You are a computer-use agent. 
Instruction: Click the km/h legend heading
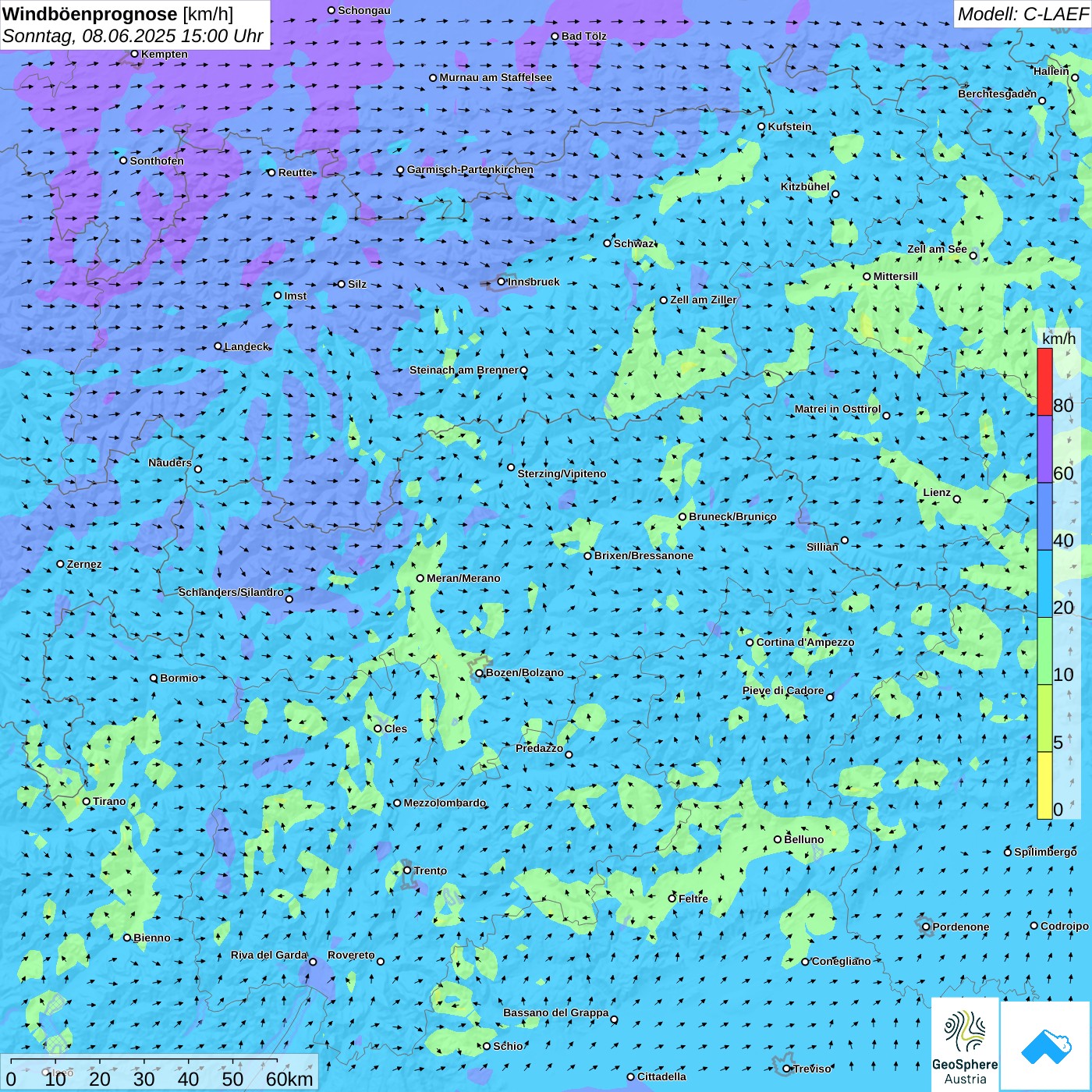1058,338
